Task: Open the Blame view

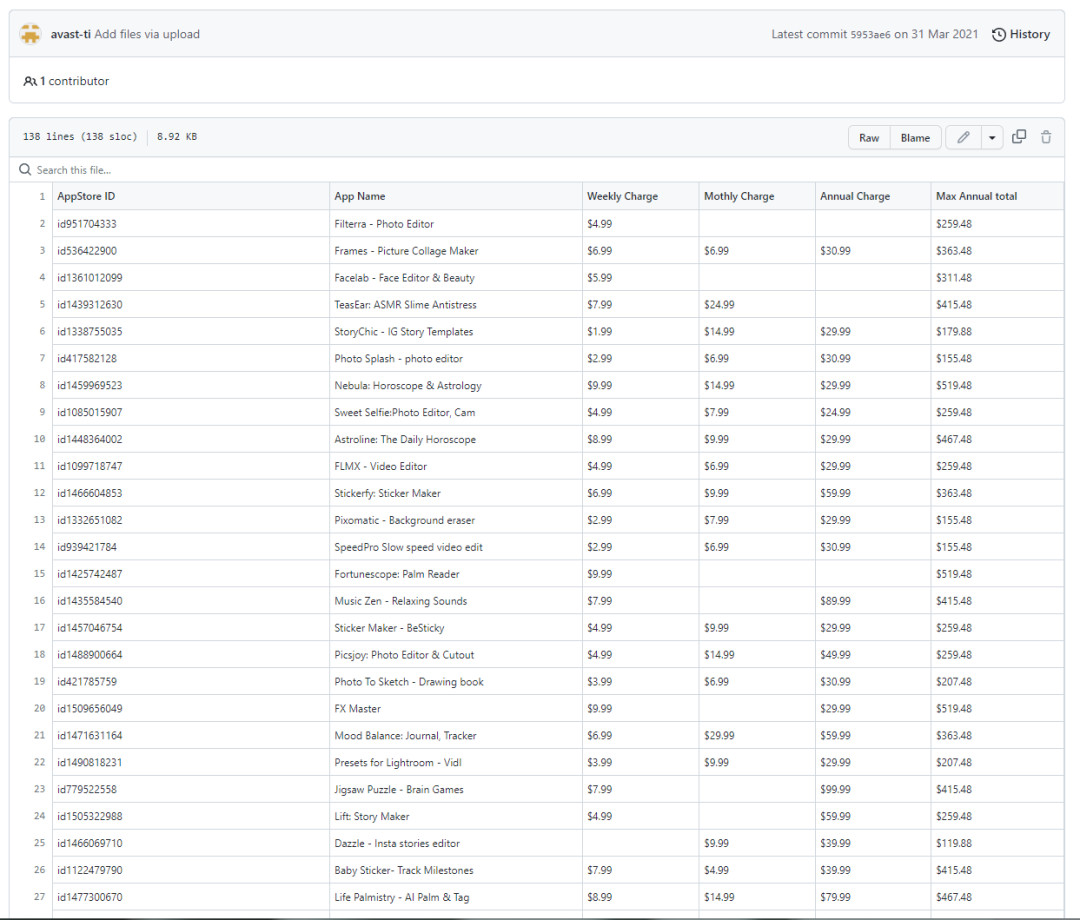Action: tap(915, 138)
